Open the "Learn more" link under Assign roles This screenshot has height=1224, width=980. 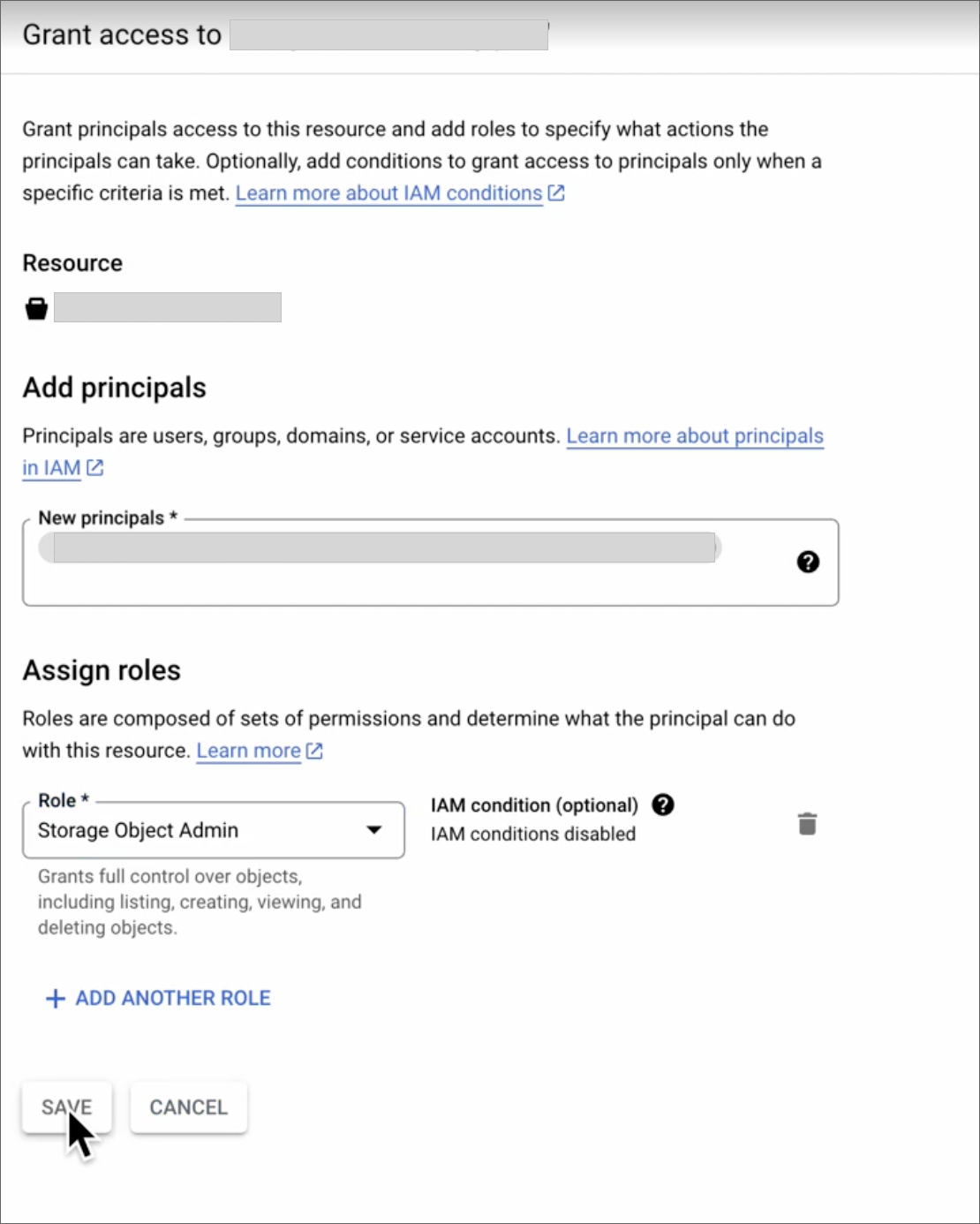click(x=248, y=751)
